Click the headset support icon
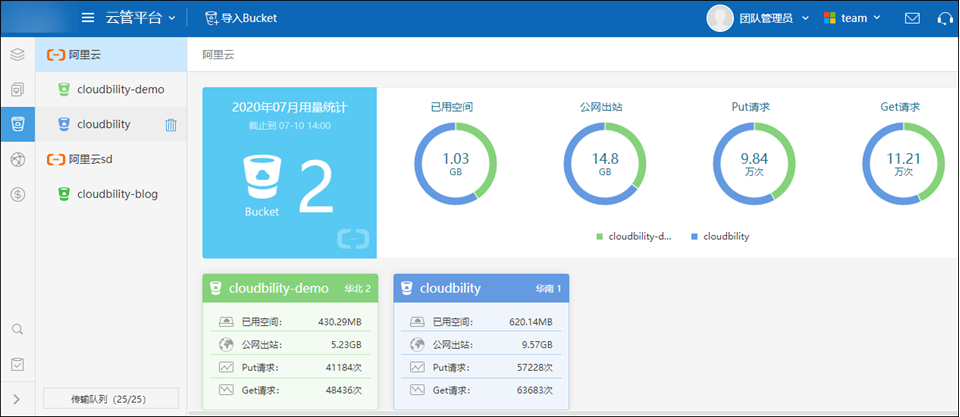This screenshot has height=417, width=960. click(945, 18)
